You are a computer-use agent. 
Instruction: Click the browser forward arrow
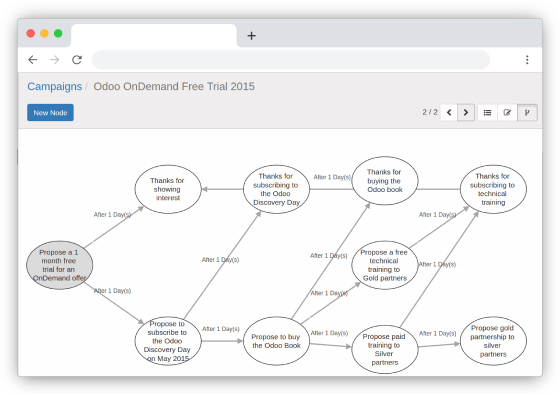55,60
